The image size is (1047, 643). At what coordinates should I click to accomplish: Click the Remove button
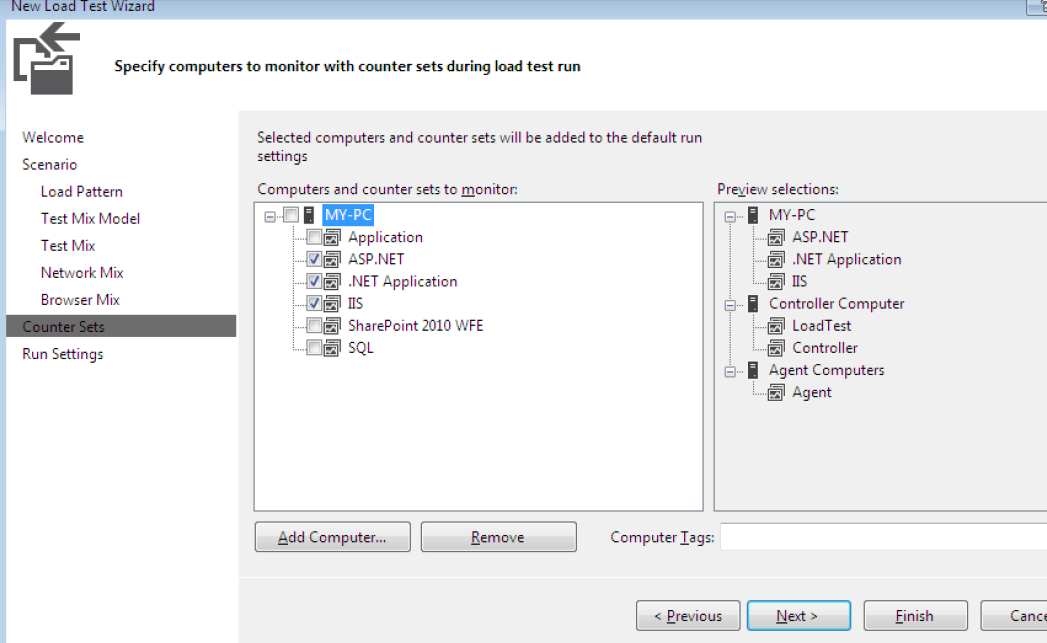tap(499, 537)
